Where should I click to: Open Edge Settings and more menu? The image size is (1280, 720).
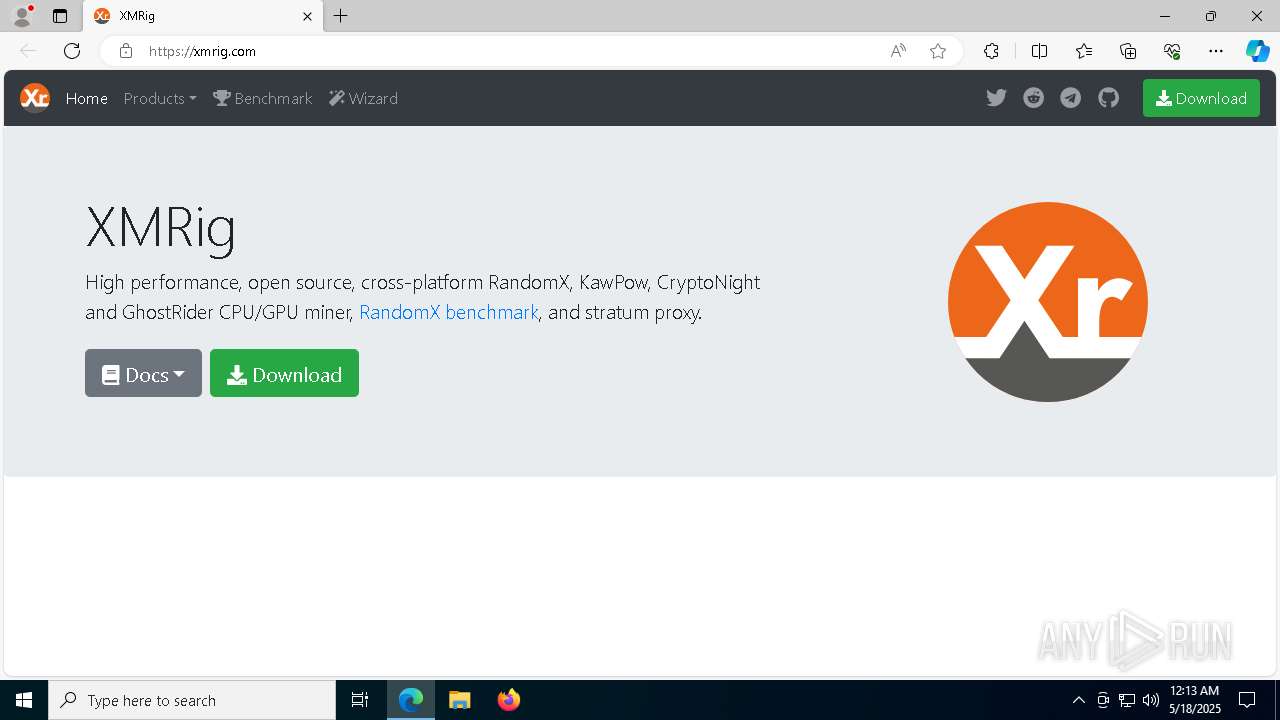point(1216,51)
